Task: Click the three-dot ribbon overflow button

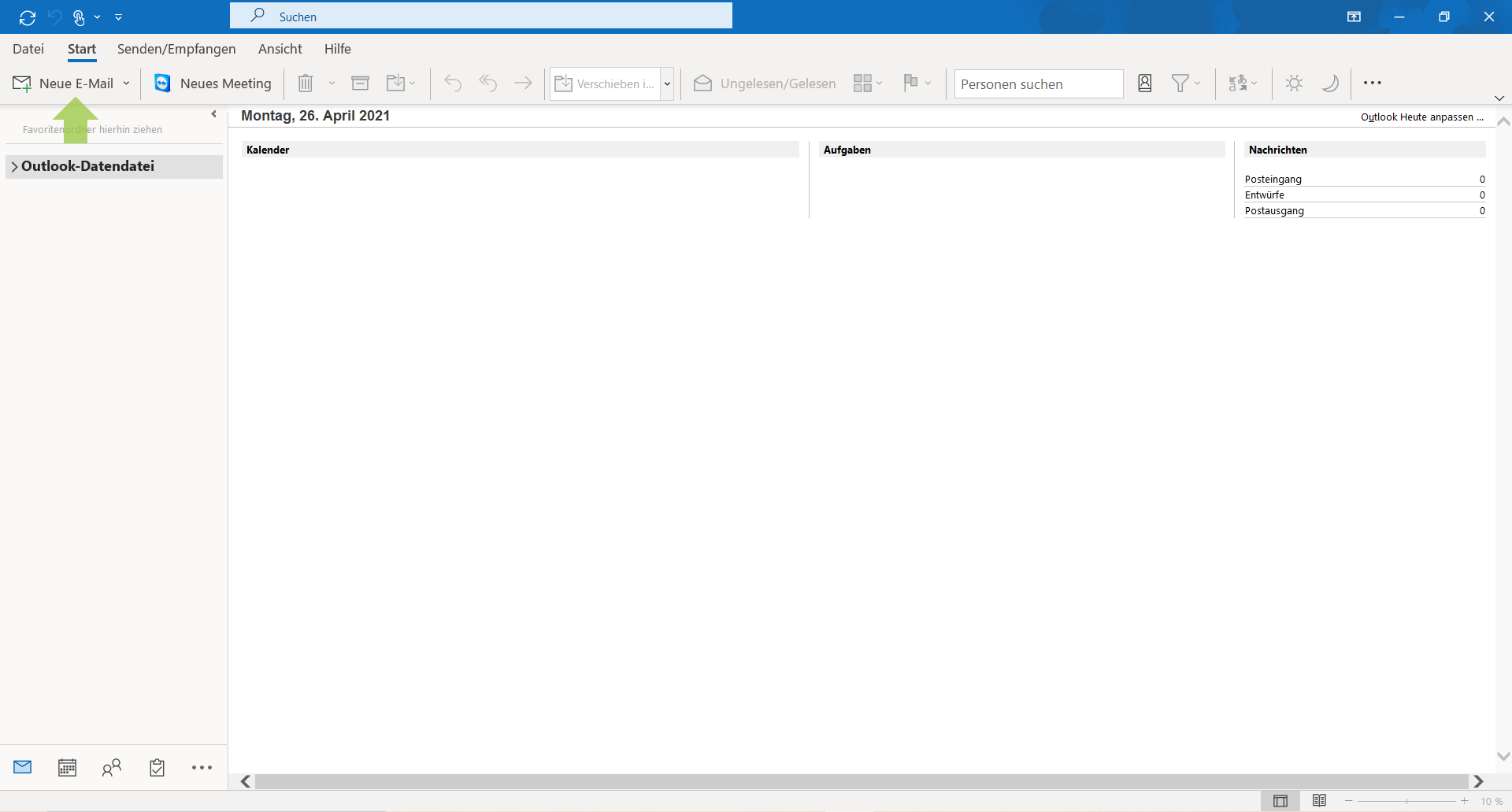Action: click(1372, 83)
